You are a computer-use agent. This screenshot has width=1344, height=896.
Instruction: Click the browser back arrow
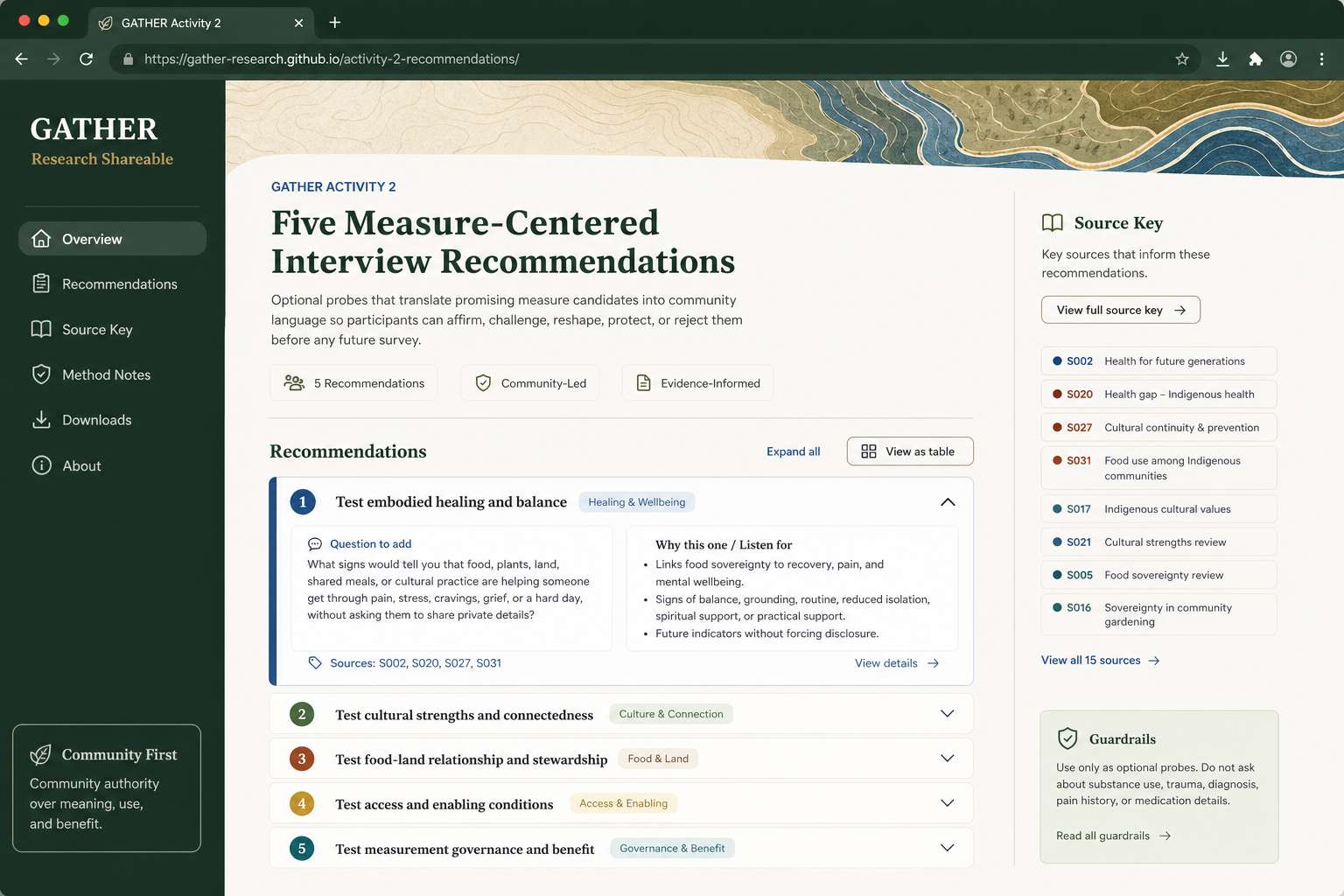click(x=22, y=59)
